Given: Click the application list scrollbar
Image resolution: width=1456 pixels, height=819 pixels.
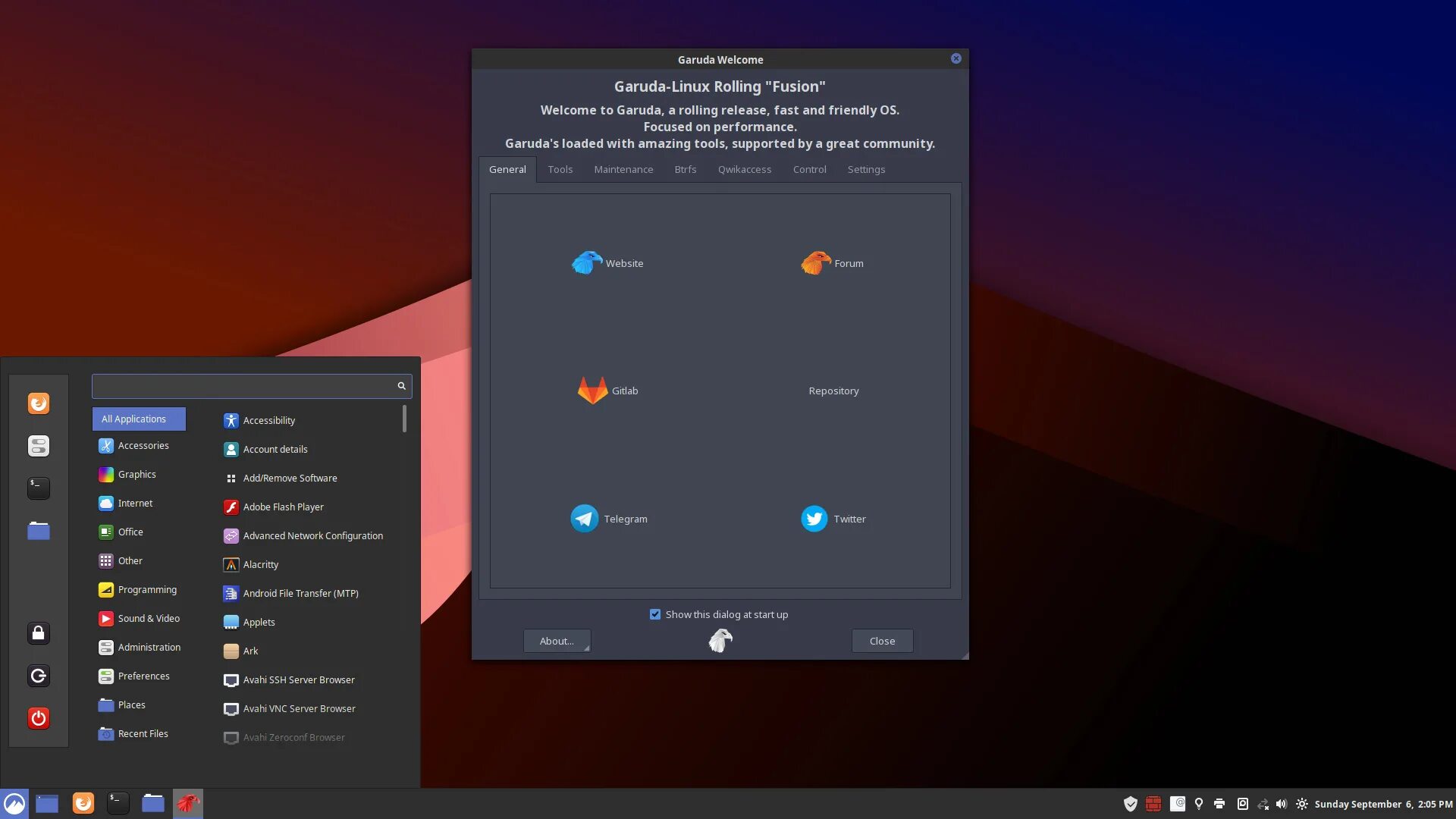Looking at the screenshot, I should (404, 419).
